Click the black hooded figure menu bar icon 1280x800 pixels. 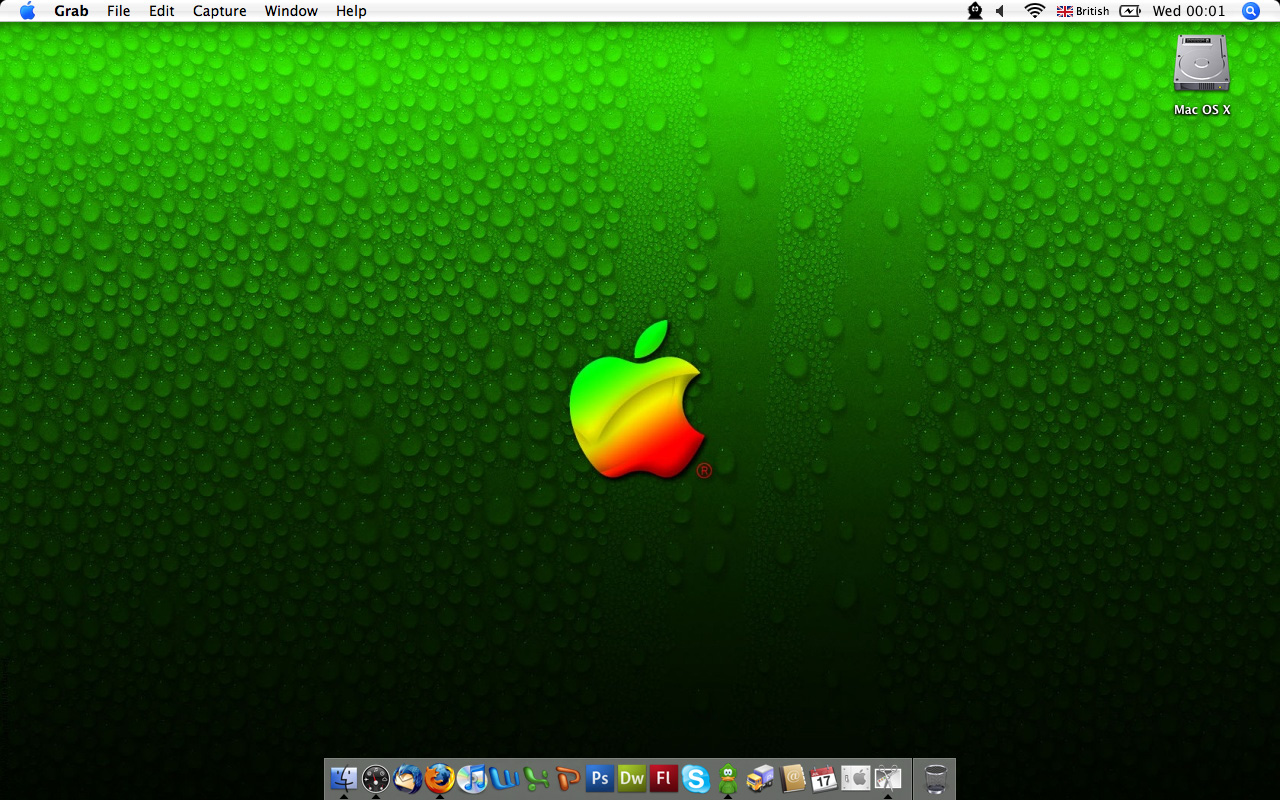coord(975,11)
